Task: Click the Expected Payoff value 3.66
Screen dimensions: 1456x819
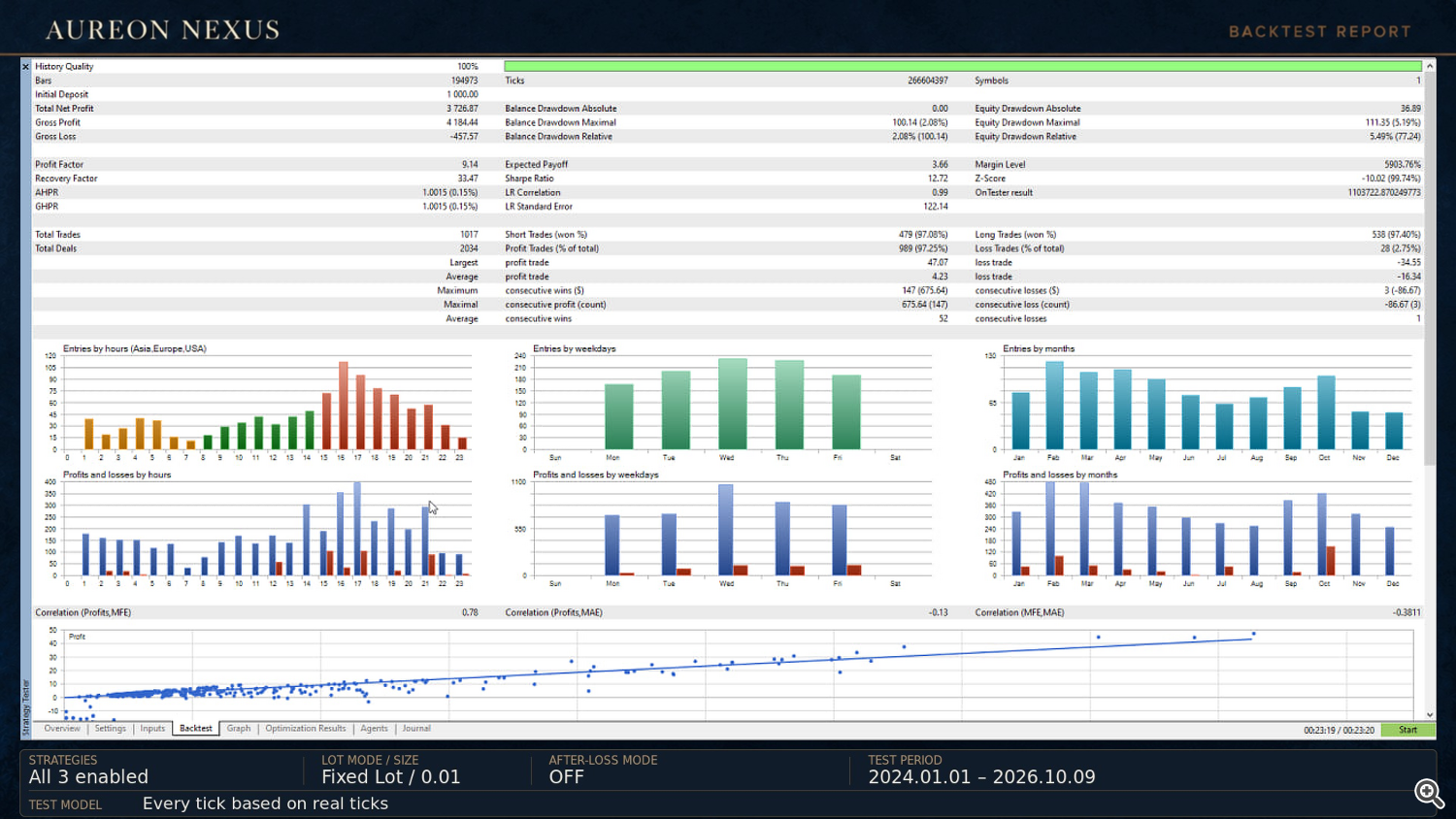Action: coord(940,165)
